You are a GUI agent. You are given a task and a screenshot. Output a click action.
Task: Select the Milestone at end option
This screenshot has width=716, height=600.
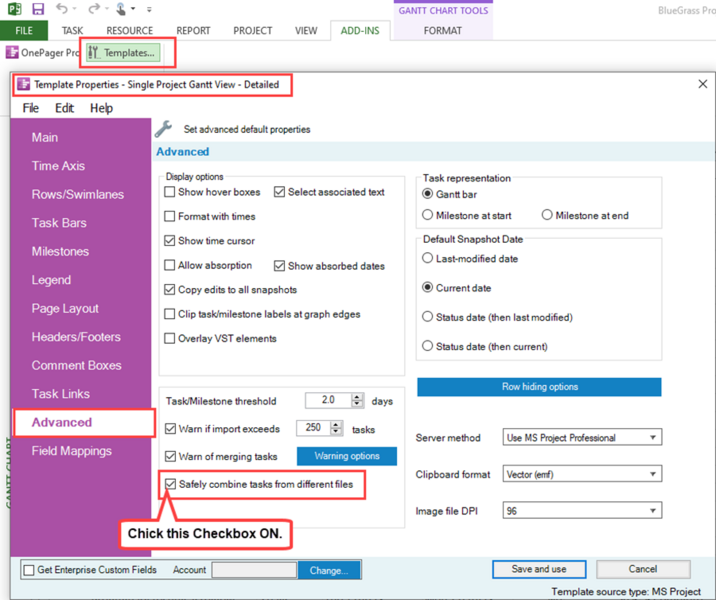click(547, 215)
